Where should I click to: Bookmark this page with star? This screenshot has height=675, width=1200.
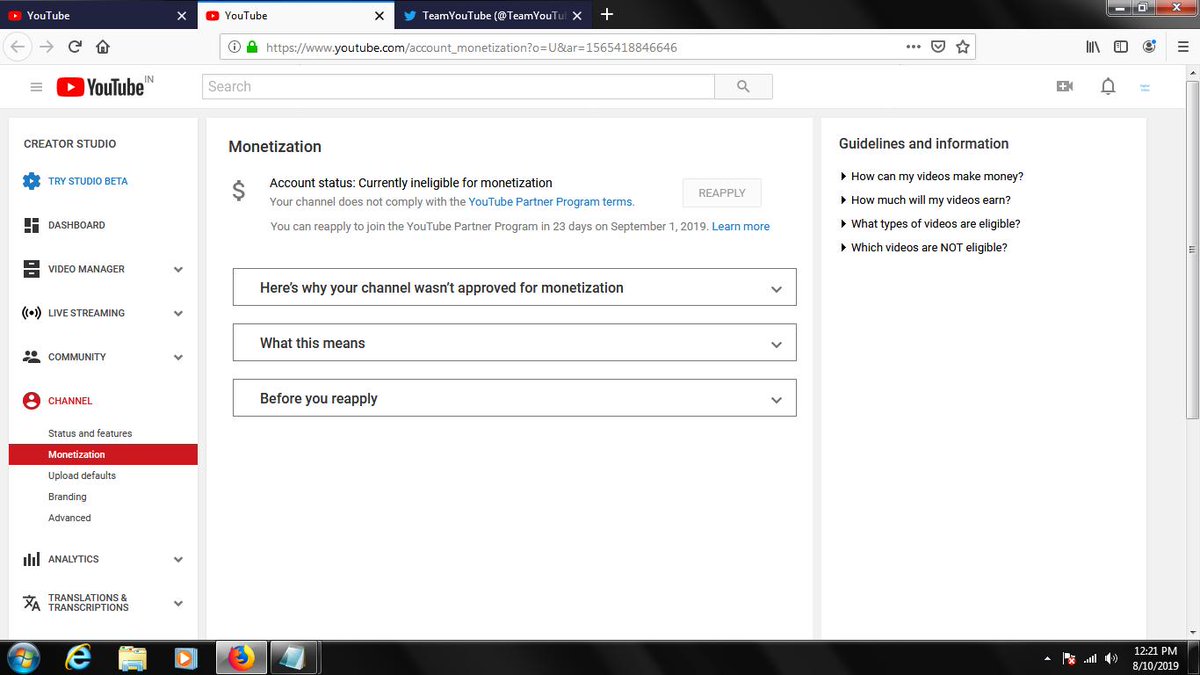[x=962, y=46]
